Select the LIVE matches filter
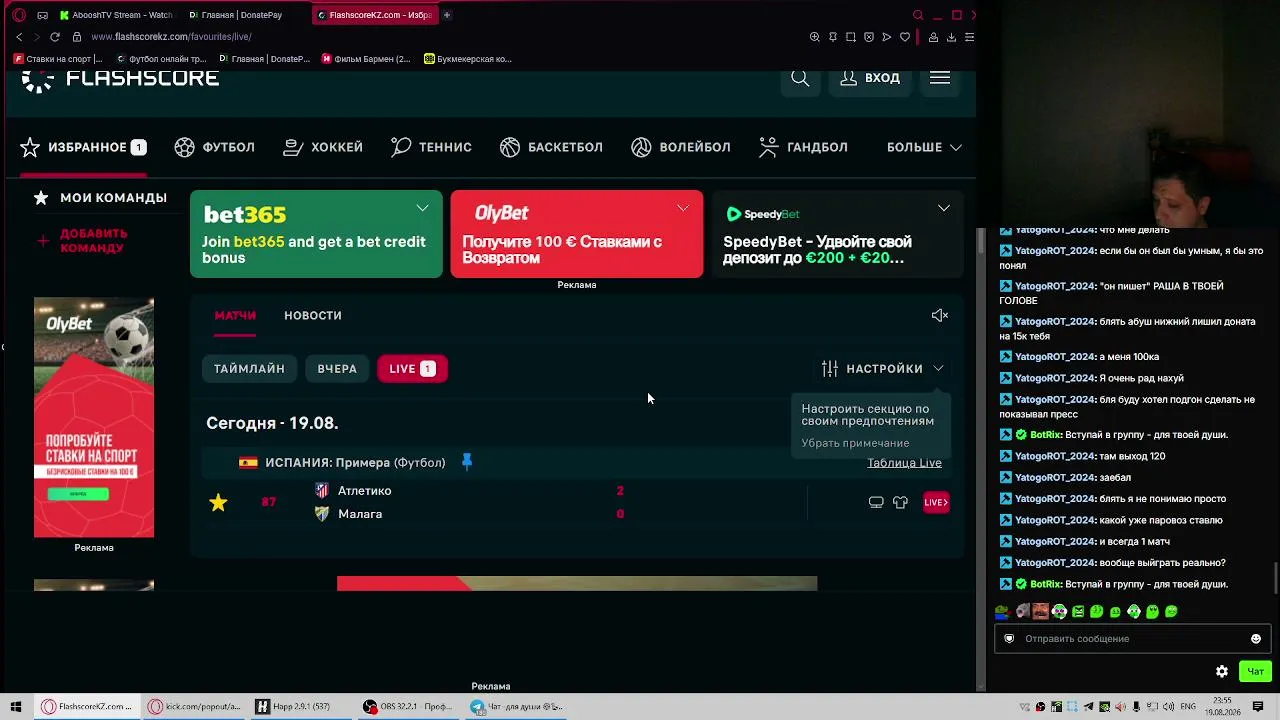This screenshot has width=1280, height=720. (412, 369)
